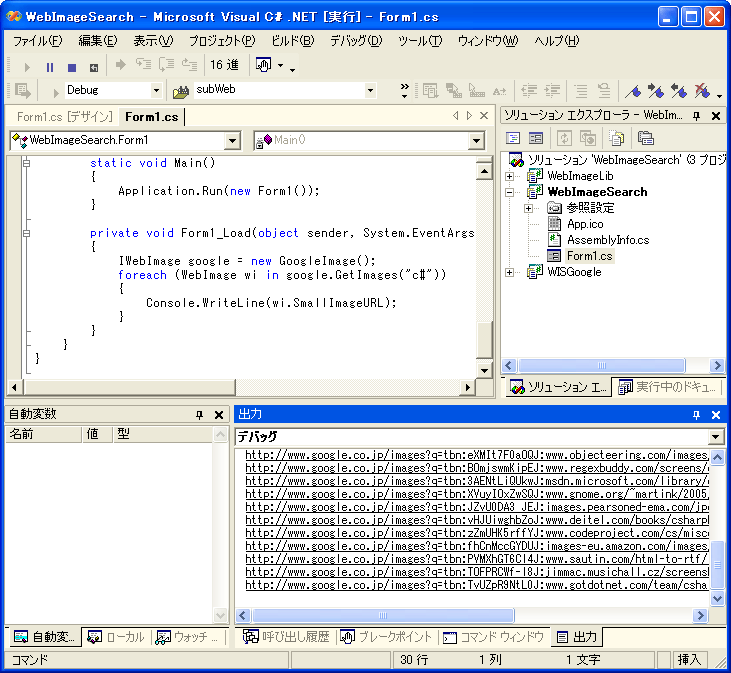Open output link containing msdn.microsoft.com
Viewport: 731px width, 673px height.
point(477,481)
